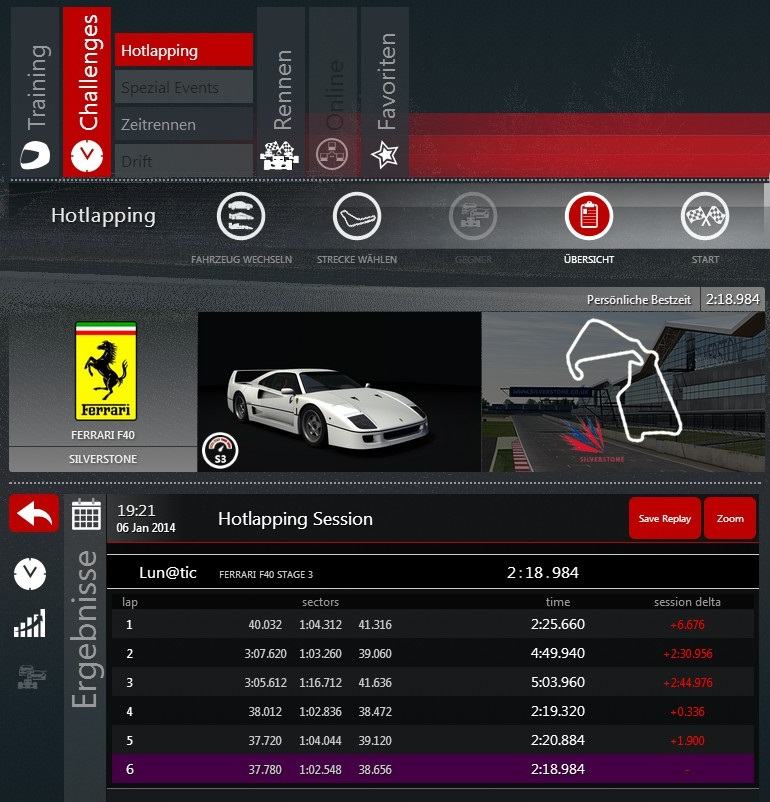Click the S3 stage gauge badge
This screenshot has height=802, width=770.
click(221, 451)
